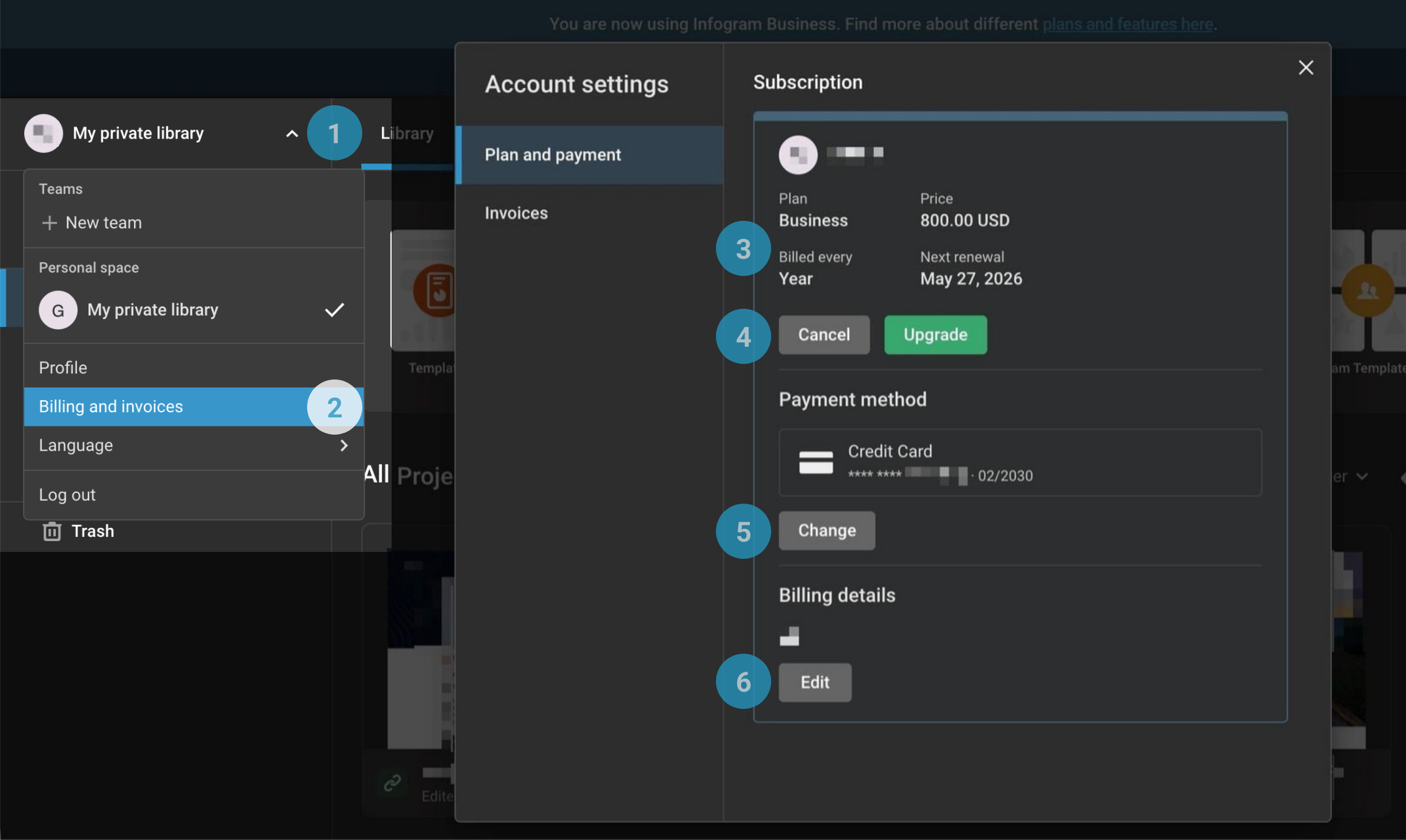Open the sort order dropdown near the right edge
The height and width of the screenshot is (840, 1406).
pos(1361,475)
